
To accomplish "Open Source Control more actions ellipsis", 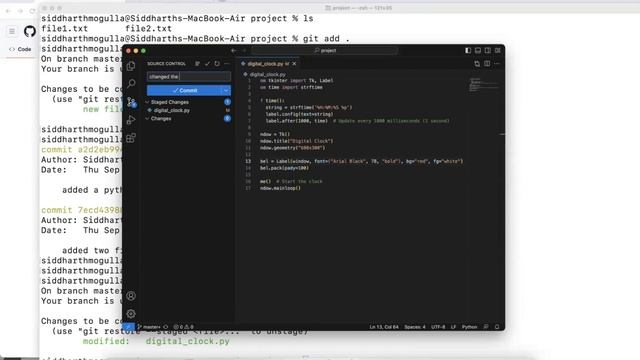I will point(227,64).
